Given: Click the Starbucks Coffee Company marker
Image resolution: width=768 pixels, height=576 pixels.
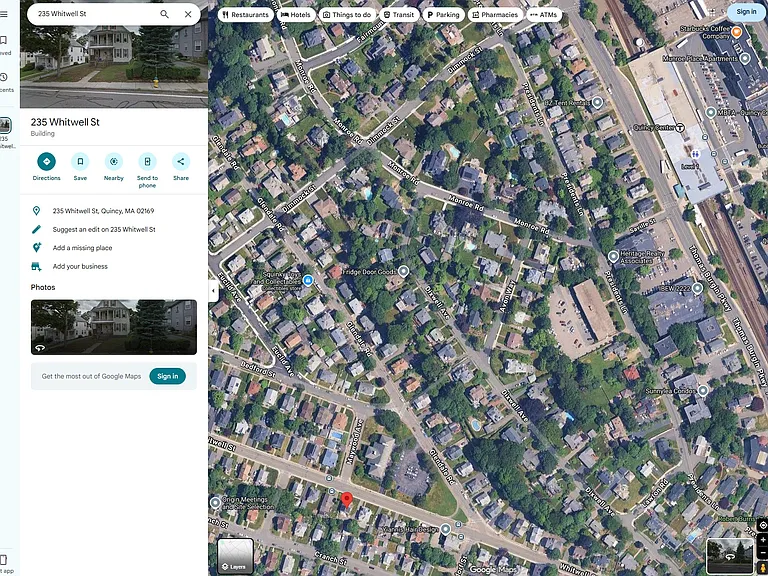Looking at the screenshot, I should pyautogui.click(x=736, y=32).
